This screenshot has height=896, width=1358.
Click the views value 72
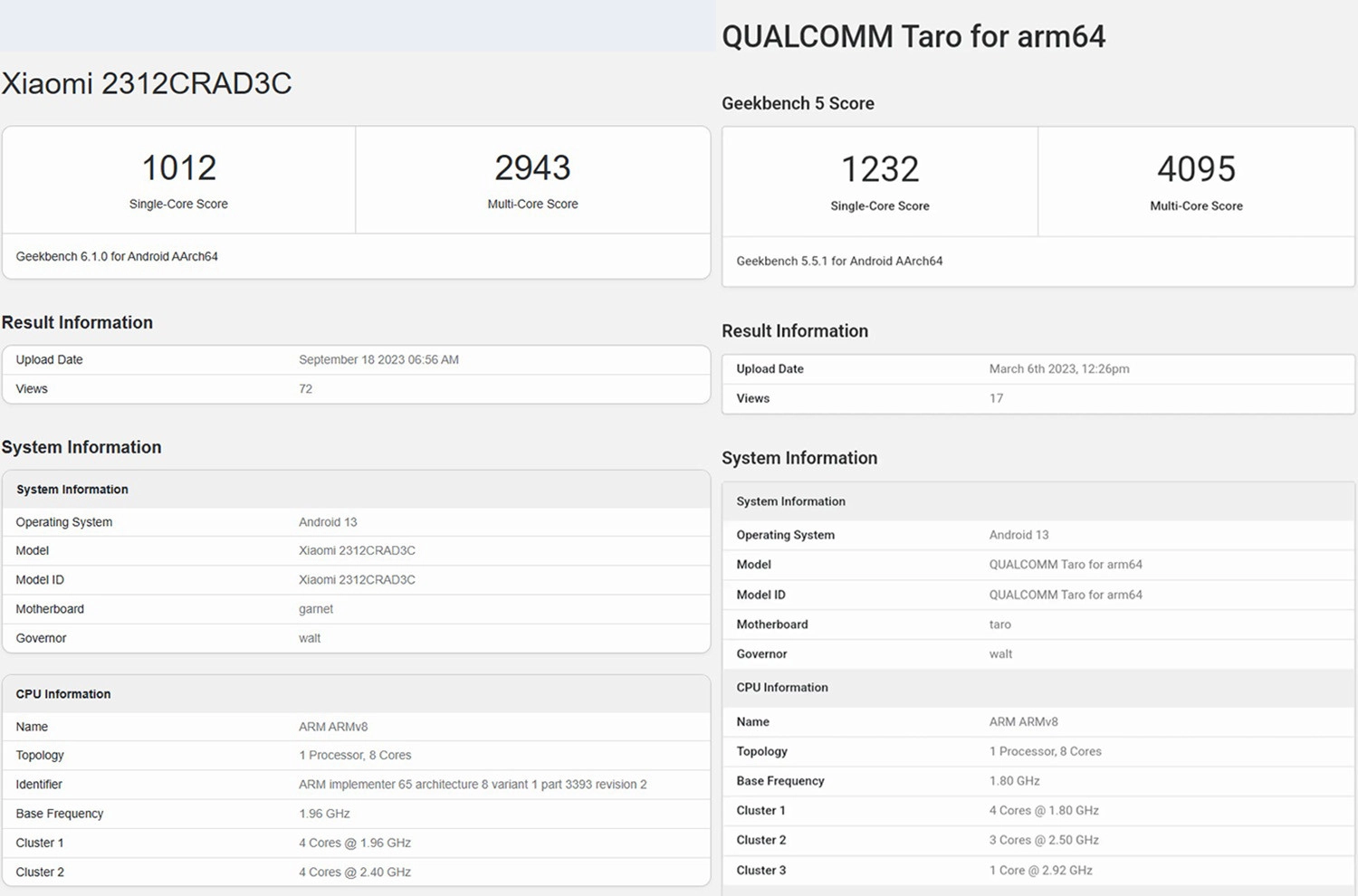pyautogui.click(x=306, y=388)
